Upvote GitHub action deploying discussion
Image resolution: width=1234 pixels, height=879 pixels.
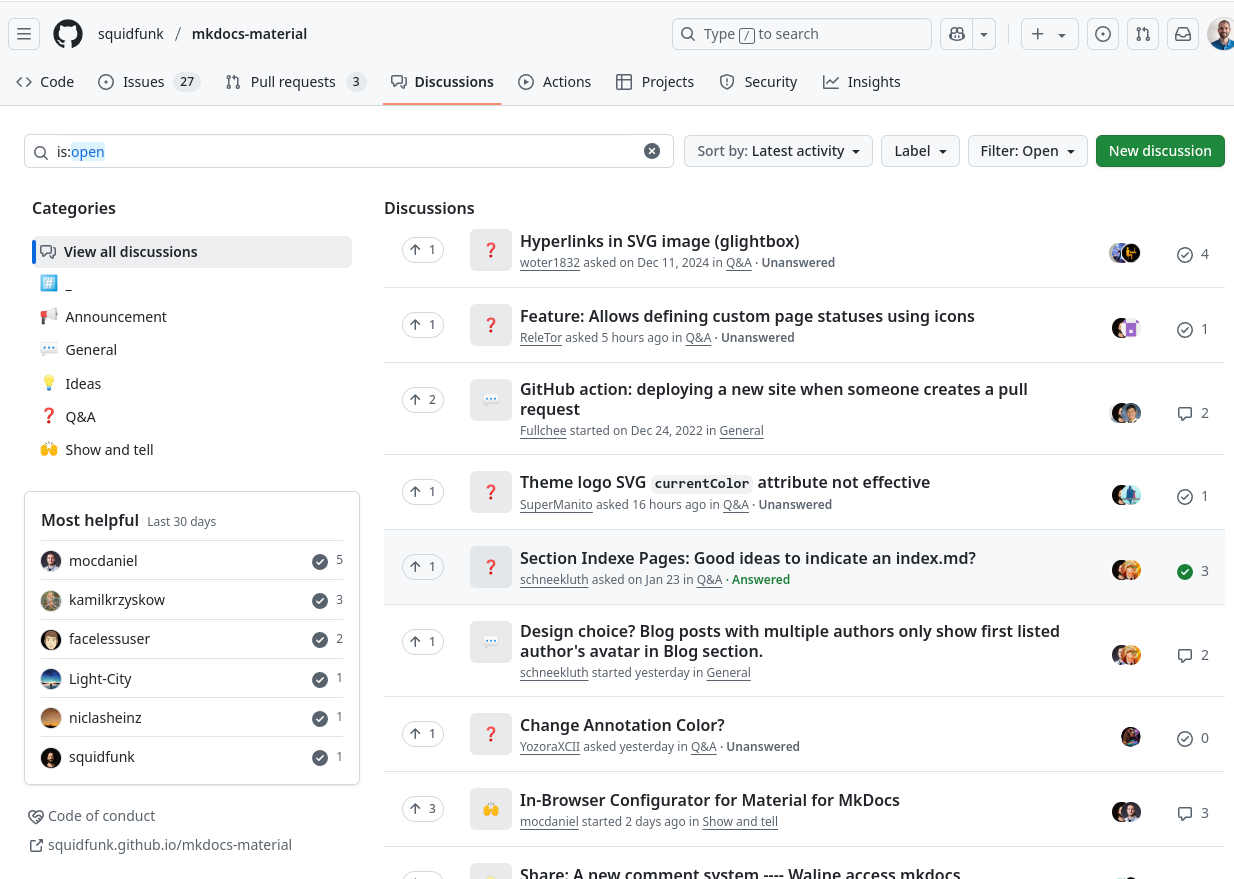[423, 400]
